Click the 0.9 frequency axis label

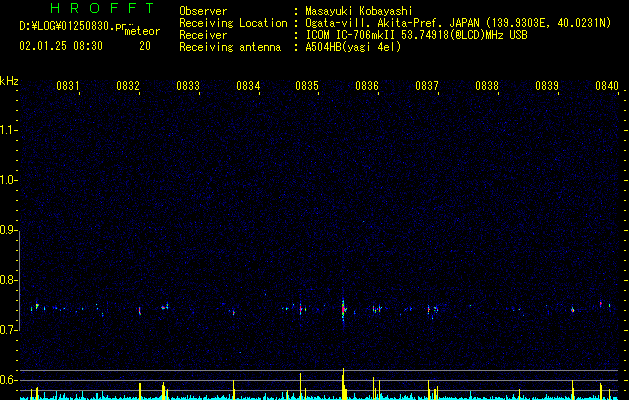(x=8, y=230)
